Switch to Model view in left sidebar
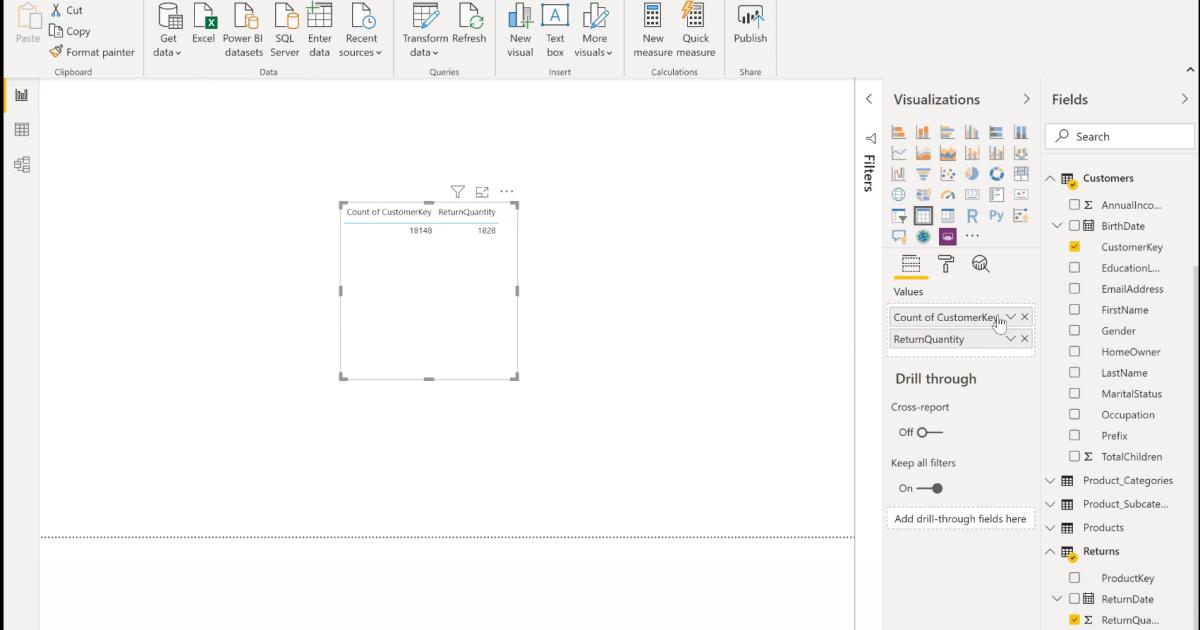This screenshot has height=630, width=1200. pyautogui.click(x=22, y=164)
